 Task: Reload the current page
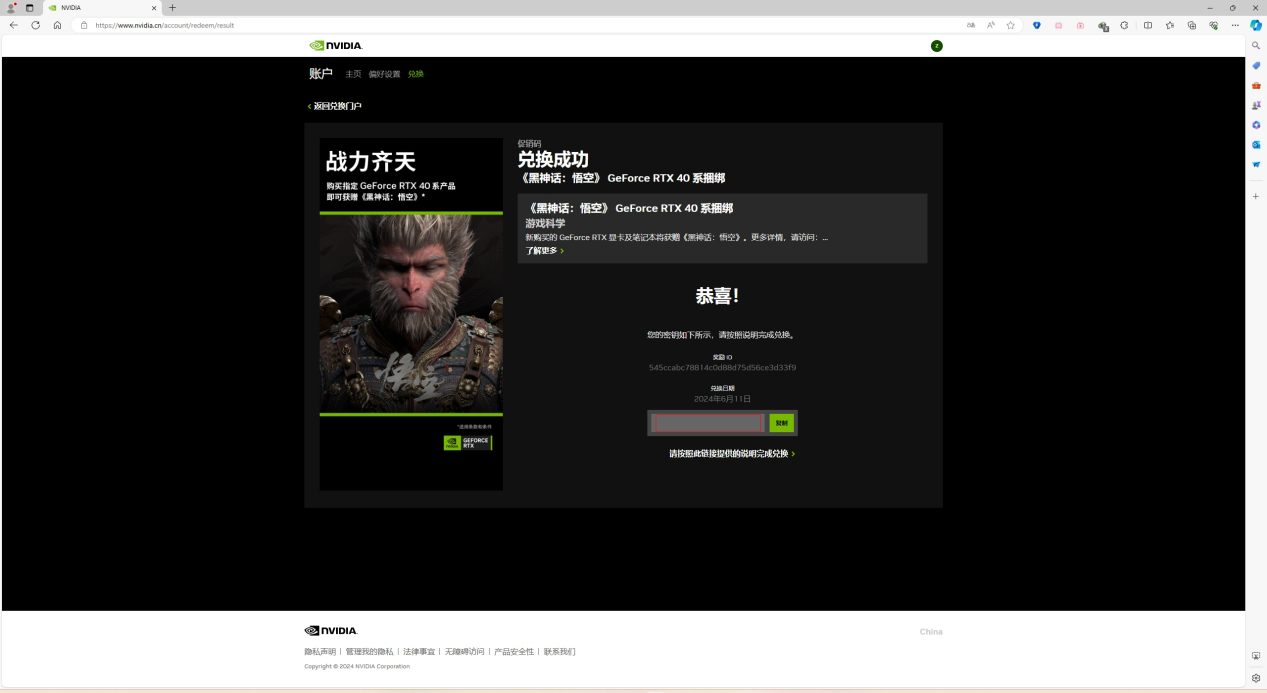36,25
